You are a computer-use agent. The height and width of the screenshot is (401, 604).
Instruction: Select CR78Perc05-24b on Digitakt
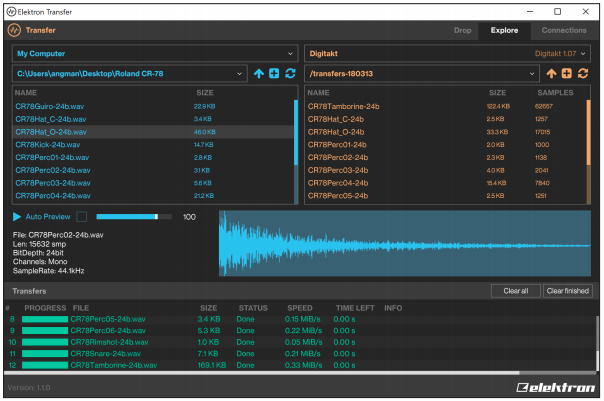446,195
